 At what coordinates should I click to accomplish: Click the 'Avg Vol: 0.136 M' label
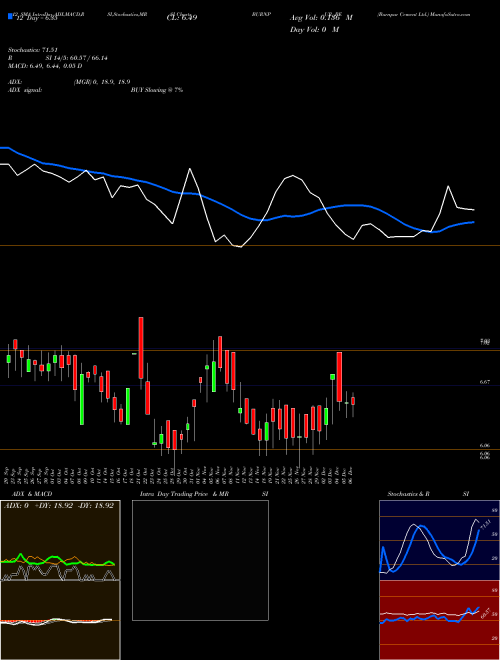tap(321, 18)
